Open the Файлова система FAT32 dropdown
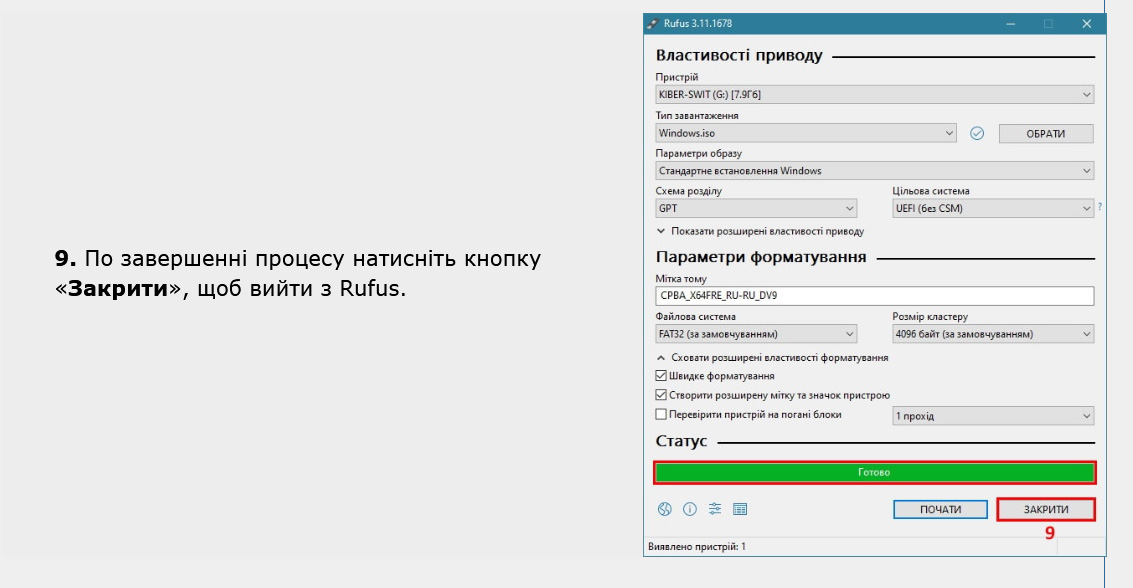Viewport: 1133px width, 588px height. click(x=756, y=334)
